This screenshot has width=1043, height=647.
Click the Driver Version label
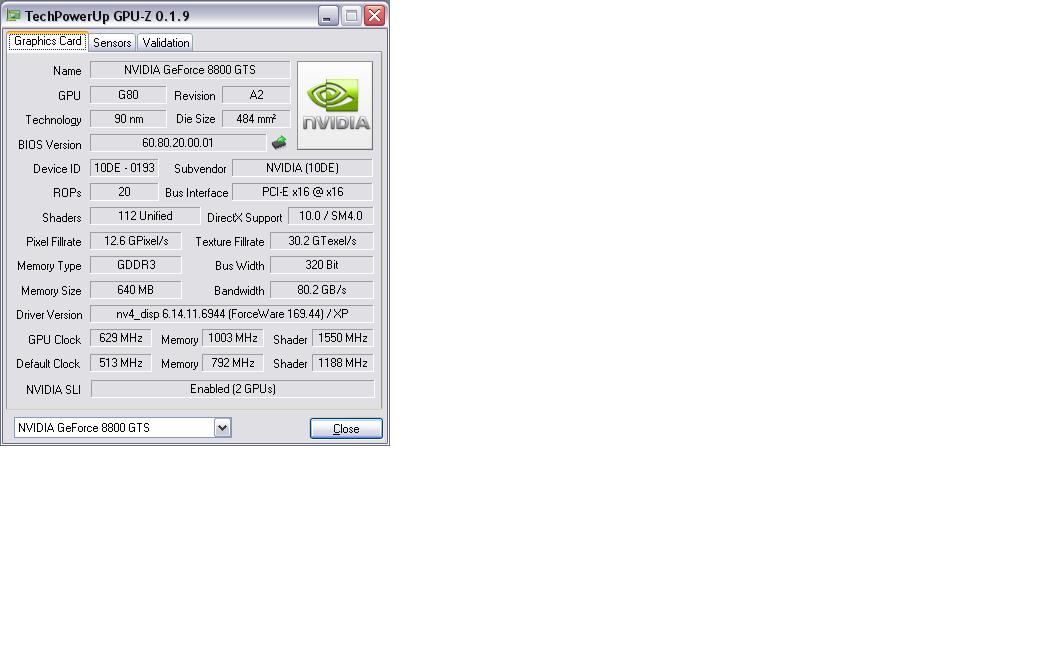(49, 315)
